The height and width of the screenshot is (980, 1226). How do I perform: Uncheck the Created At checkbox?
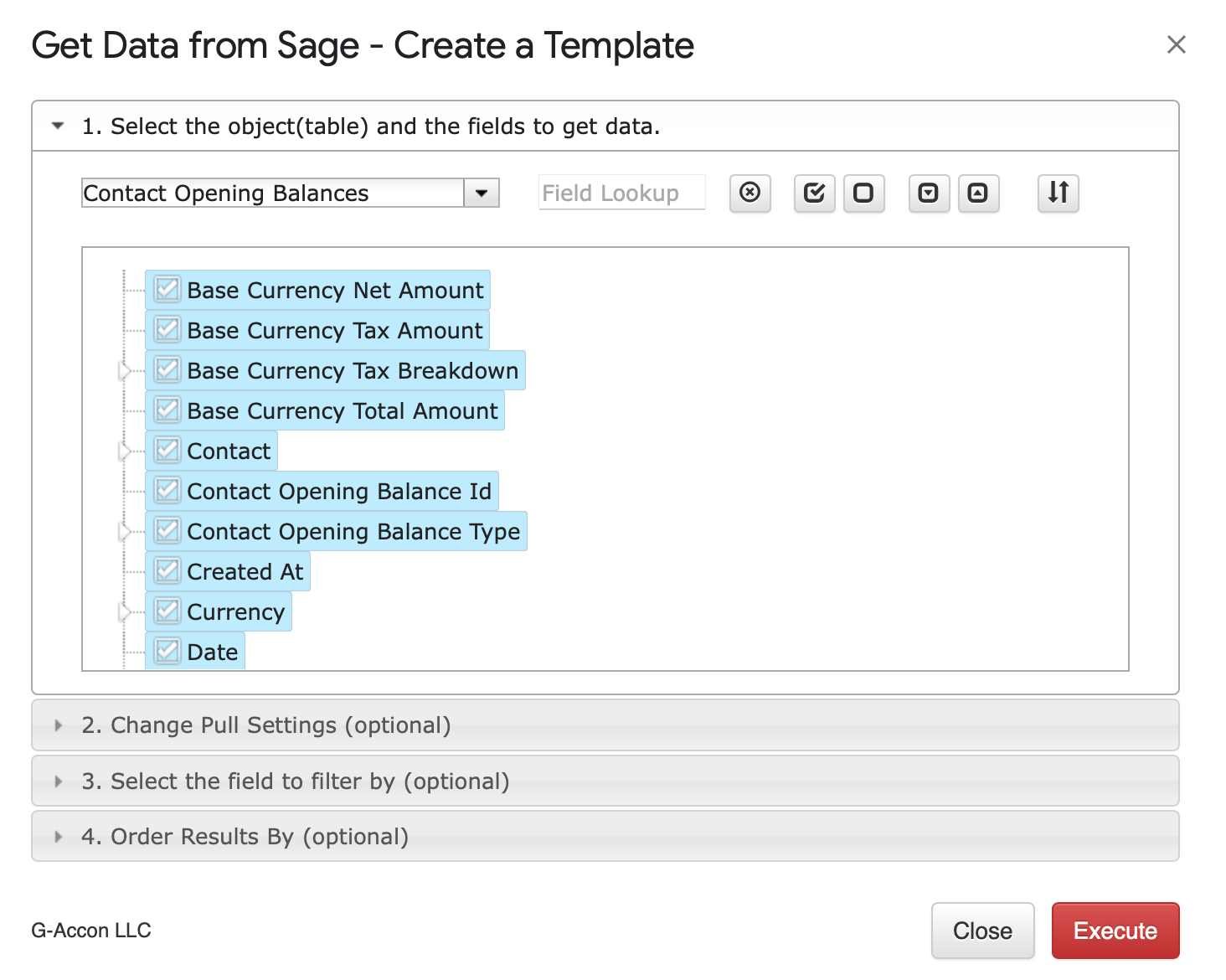coord(167,570)
